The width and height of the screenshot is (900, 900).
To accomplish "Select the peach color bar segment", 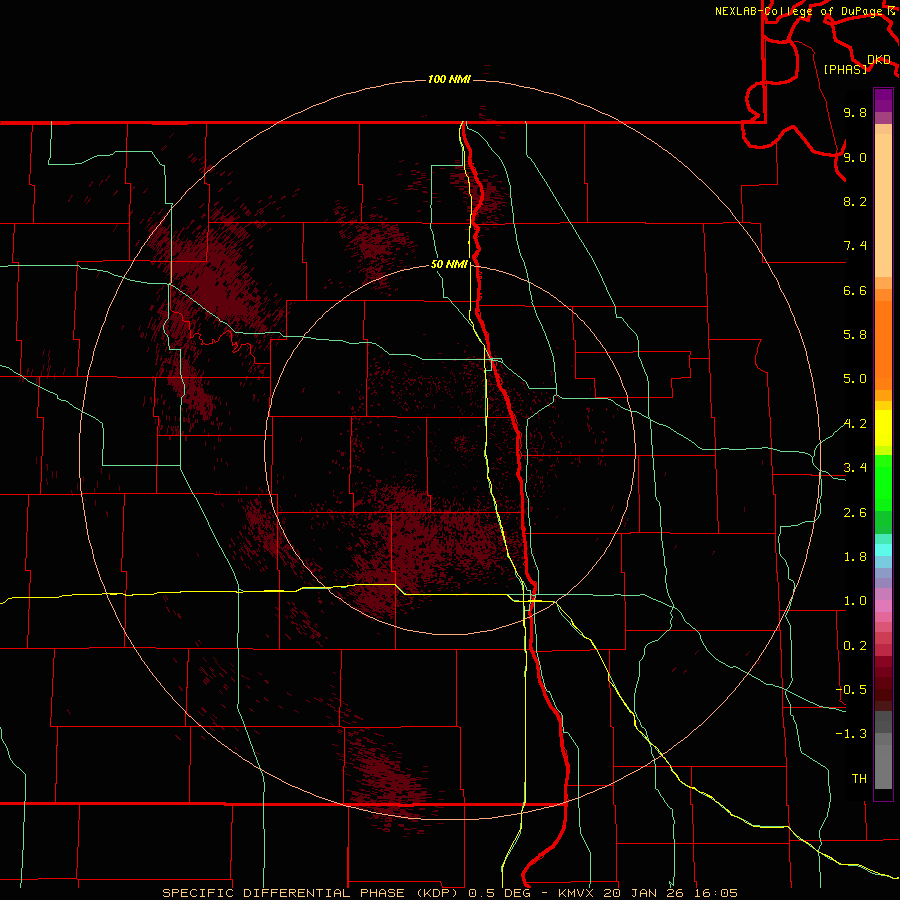I will (x=883, y=205).
